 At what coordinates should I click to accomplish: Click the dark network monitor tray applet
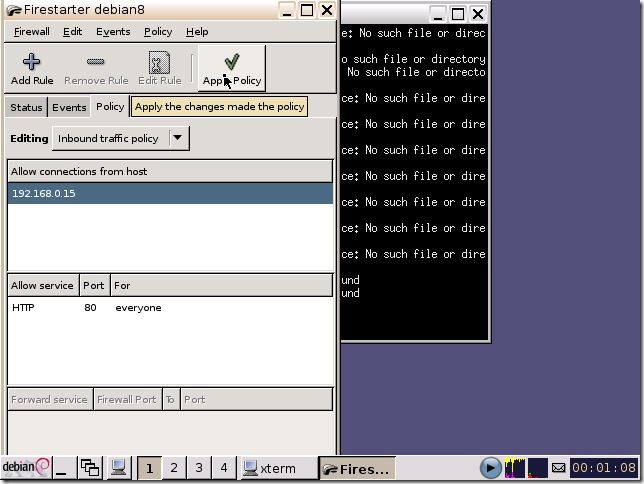click(x=538, y=468)
